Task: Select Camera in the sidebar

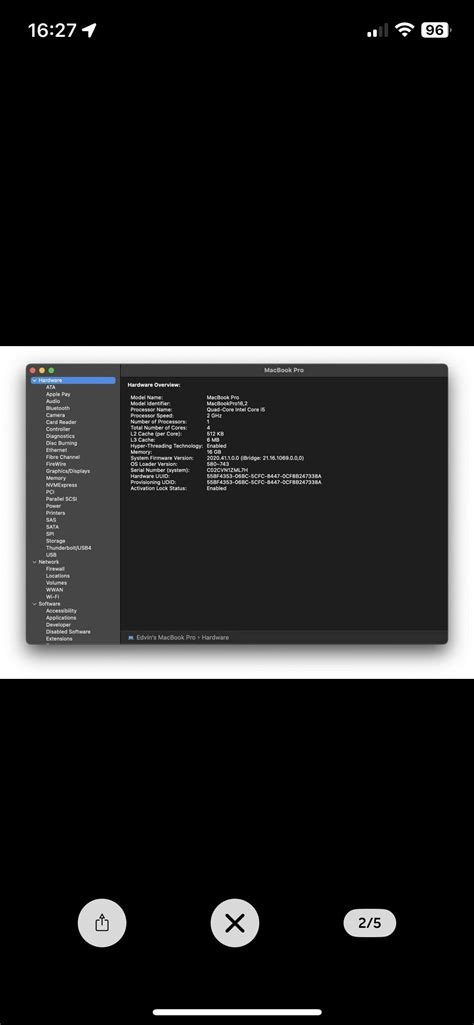Action: click(55, 415)
